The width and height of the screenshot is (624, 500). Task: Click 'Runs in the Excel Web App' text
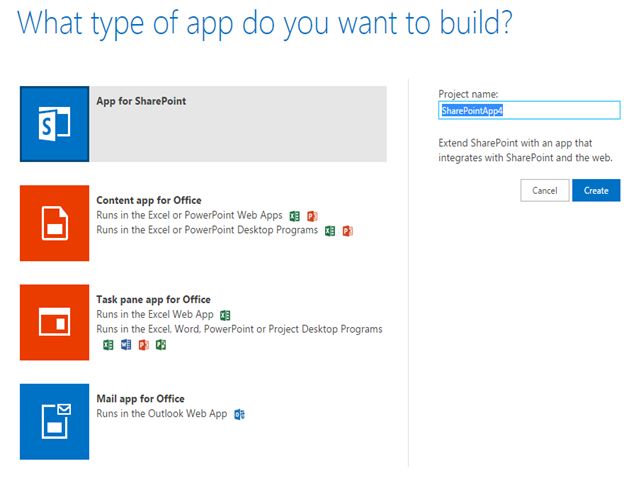pyautogui.click(x=155, y=314)
